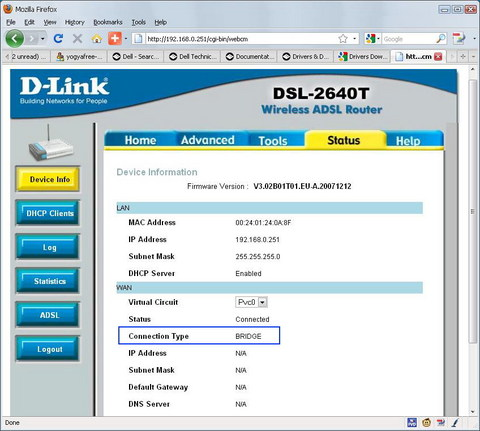Click the edit-page toolbar icon at right
This screenshot has height=431, width=480.
point(459,39)
